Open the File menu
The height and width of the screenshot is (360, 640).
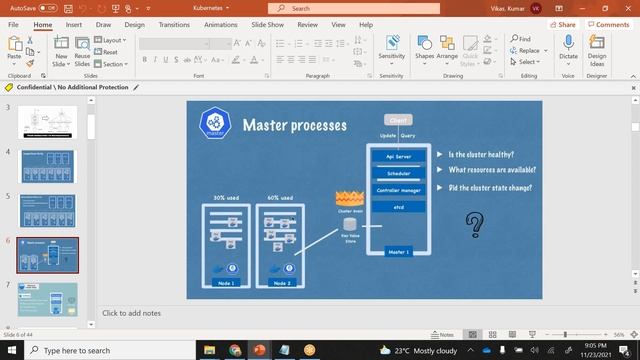coord(13,24)
